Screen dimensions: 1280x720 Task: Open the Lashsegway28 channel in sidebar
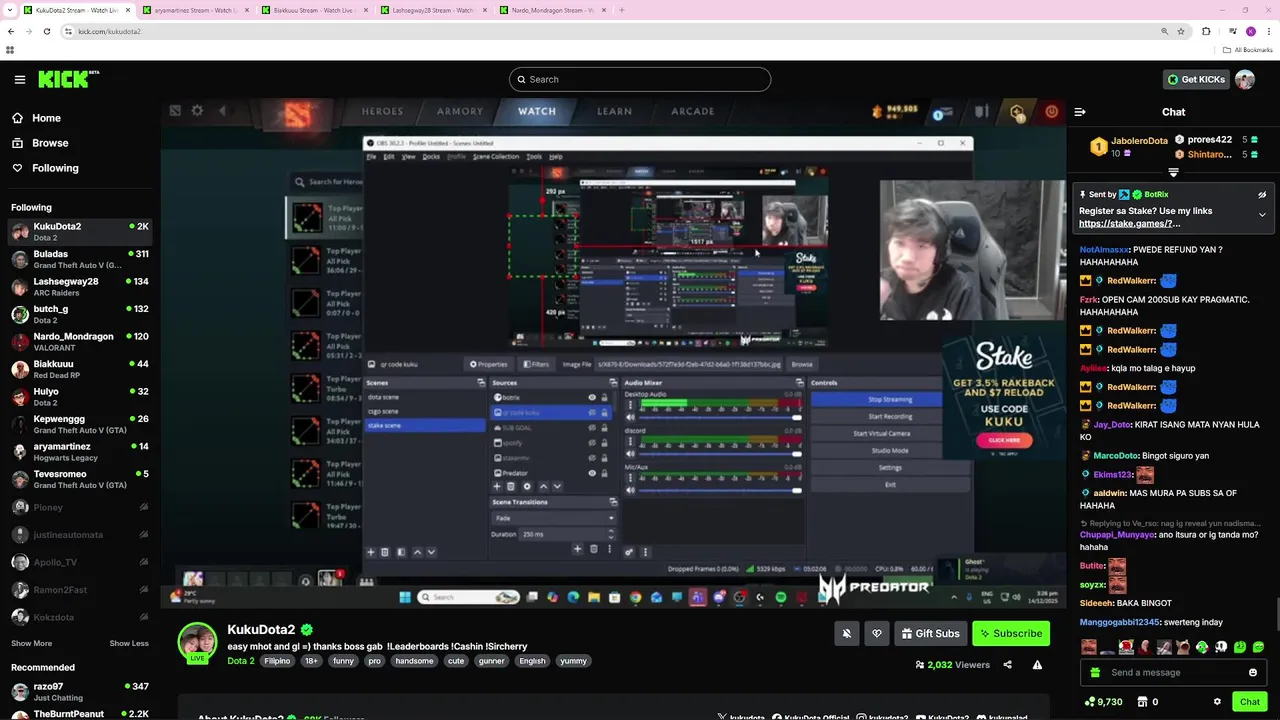80,287
